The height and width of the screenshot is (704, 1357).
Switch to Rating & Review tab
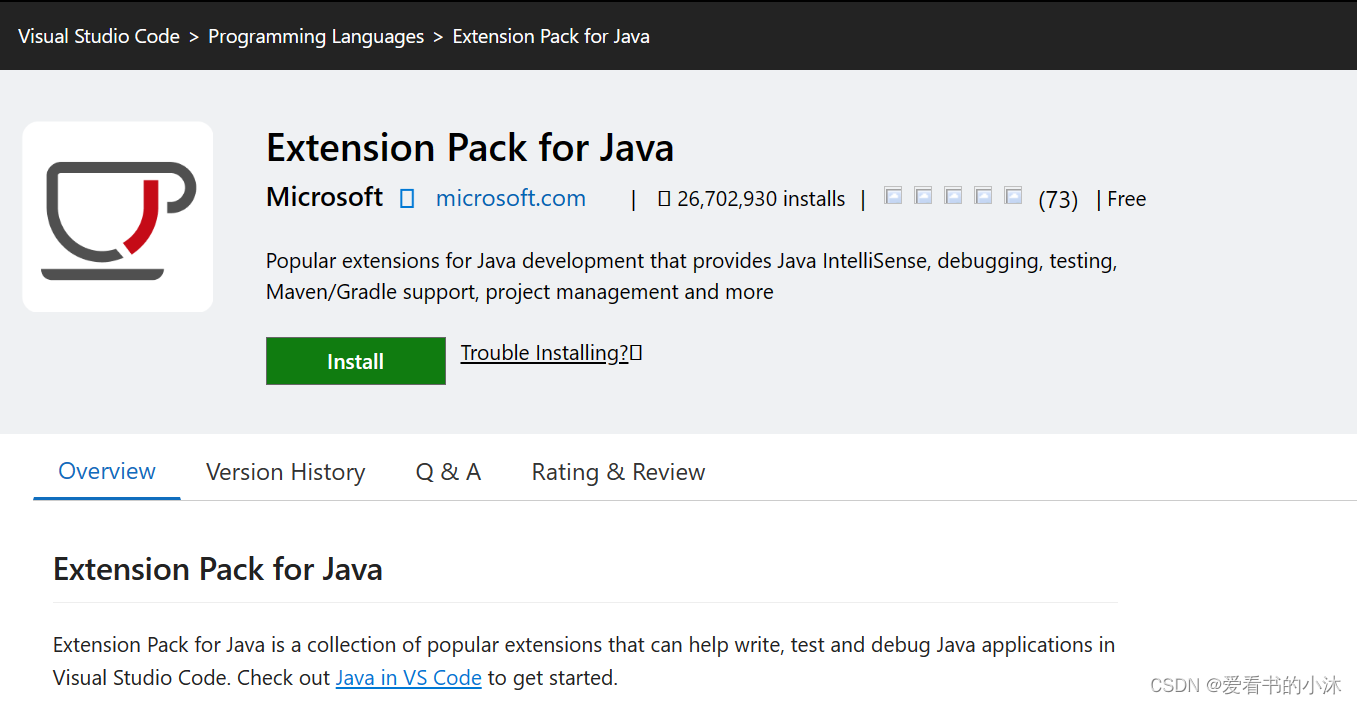pyautogui.click(x=618, y=472)
